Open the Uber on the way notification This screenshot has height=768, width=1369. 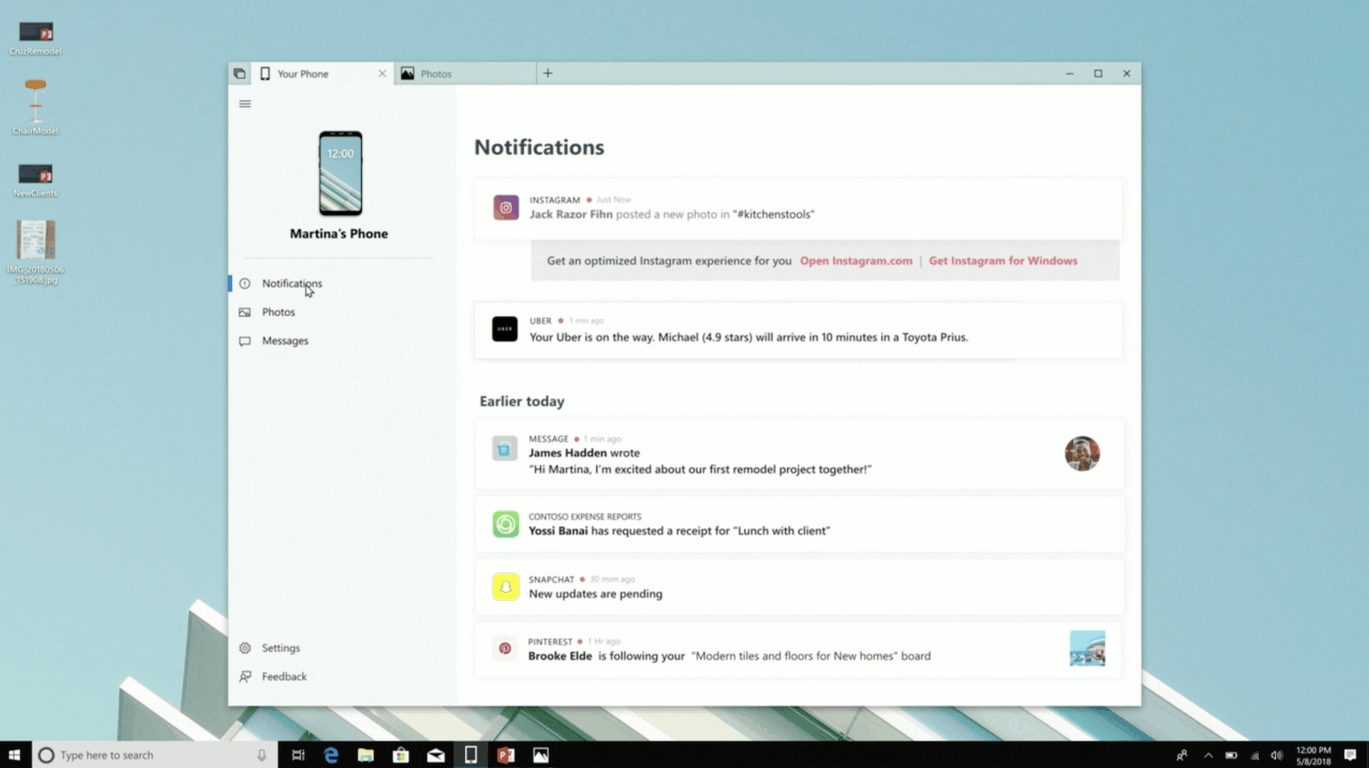point(798,330)
